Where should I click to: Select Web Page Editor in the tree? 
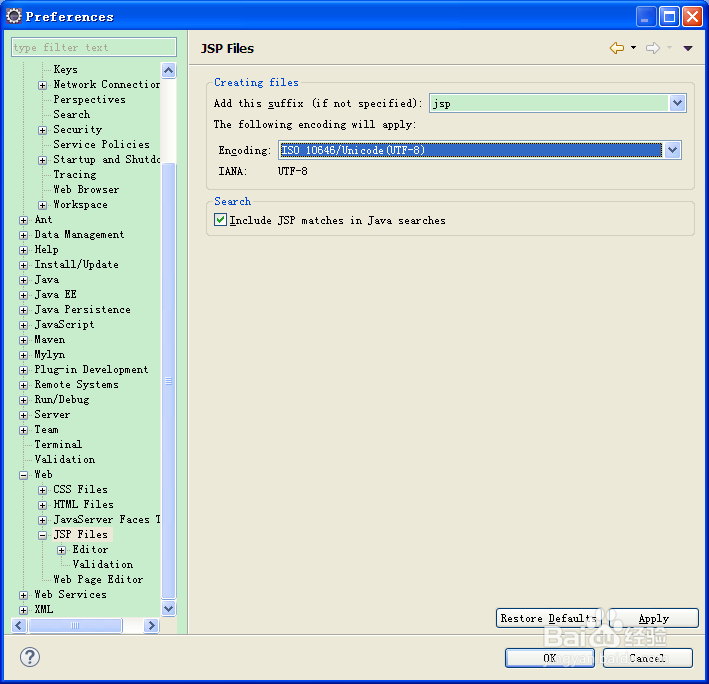click(x=98, y=579)
